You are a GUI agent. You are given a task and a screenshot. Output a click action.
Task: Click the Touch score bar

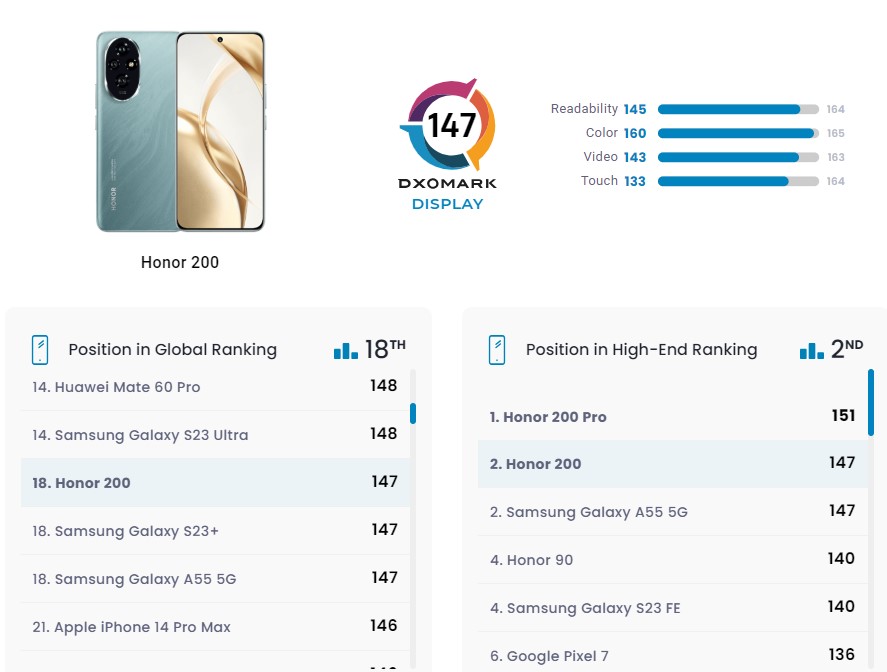tap(738, 181)
